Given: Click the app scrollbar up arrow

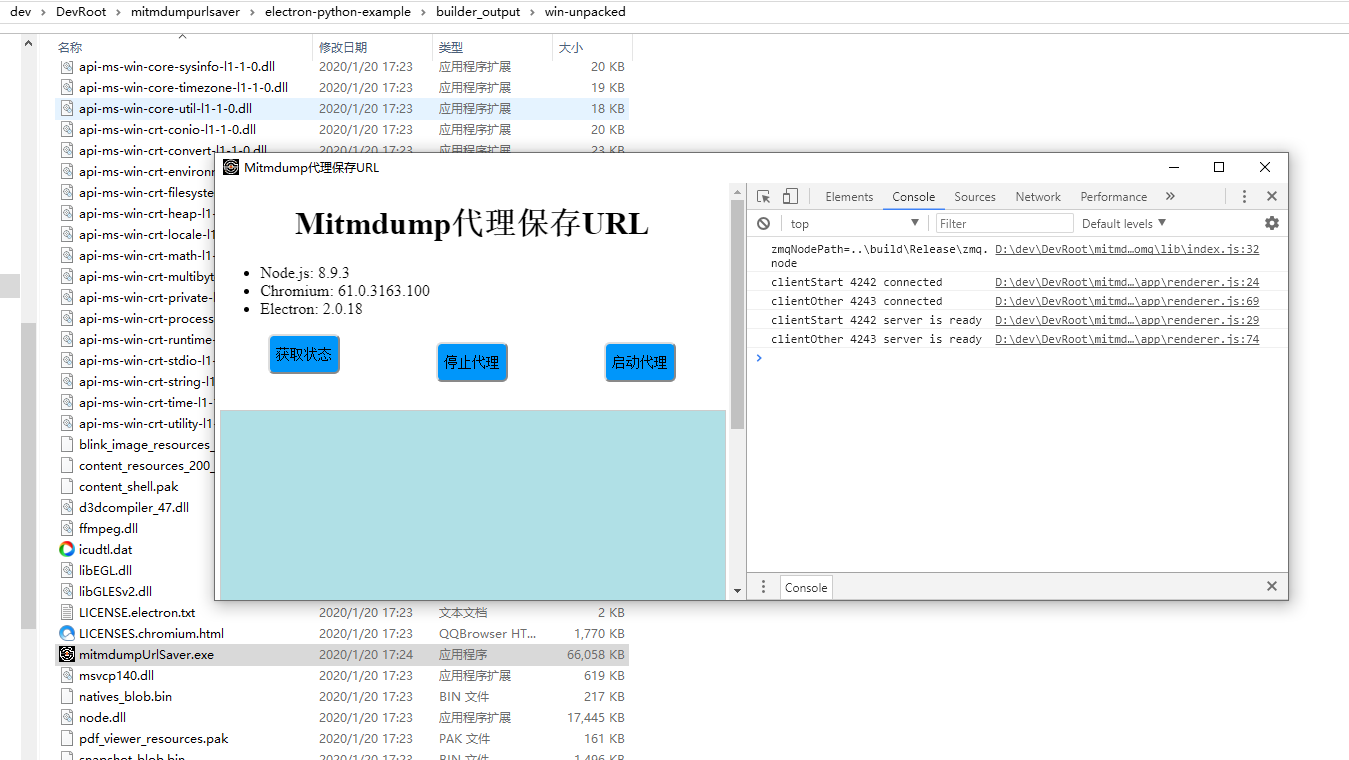Looking at the screenshot, I should click(738, 191).
